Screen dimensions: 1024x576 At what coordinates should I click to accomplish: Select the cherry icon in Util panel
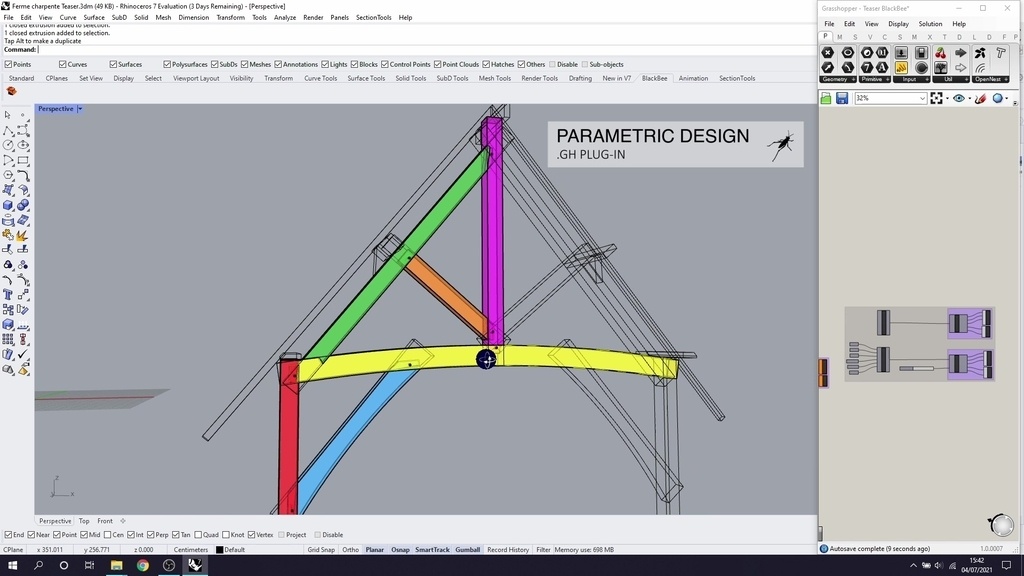click(940, 53)
